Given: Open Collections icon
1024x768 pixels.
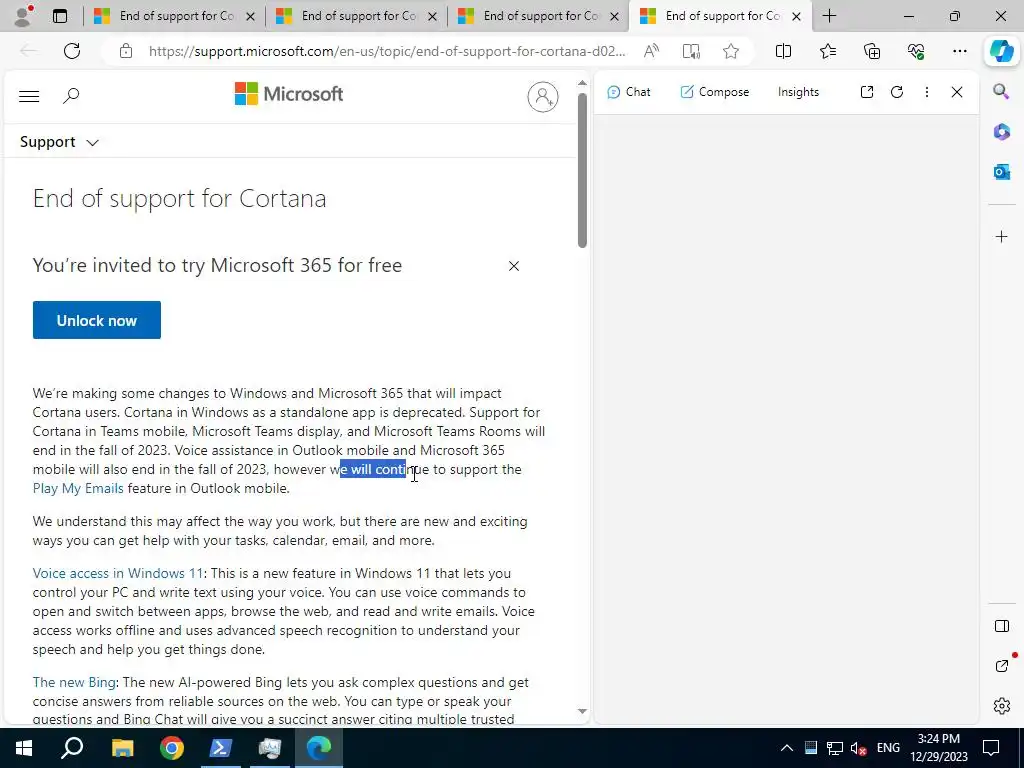Looking at the screenshot, I should pyautogui.click(x=872, y=51).
